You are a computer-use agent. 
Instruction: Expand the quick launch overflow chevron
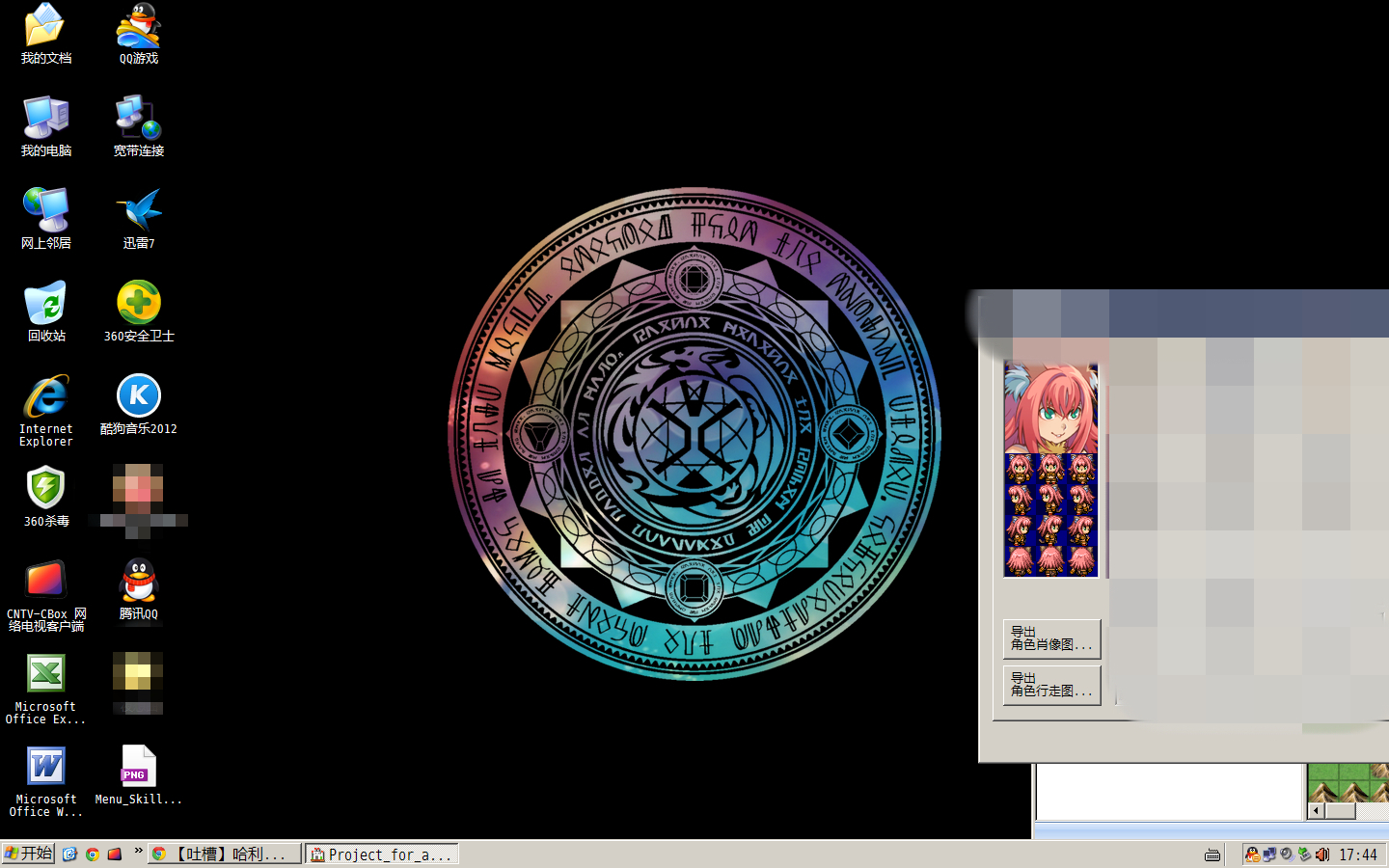(x=138, y=851)
